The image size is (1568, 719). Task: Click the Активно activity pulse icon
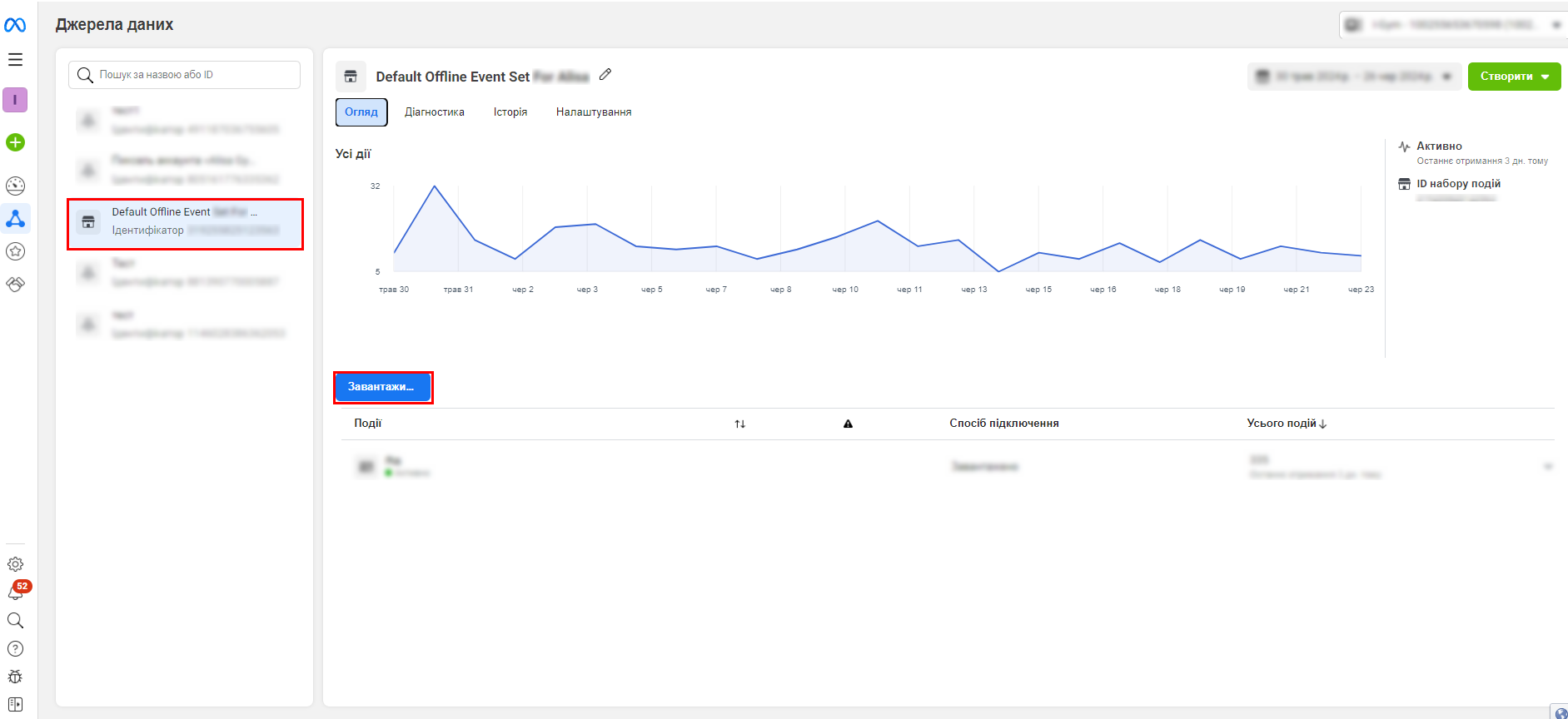(x=1404, y=146)
